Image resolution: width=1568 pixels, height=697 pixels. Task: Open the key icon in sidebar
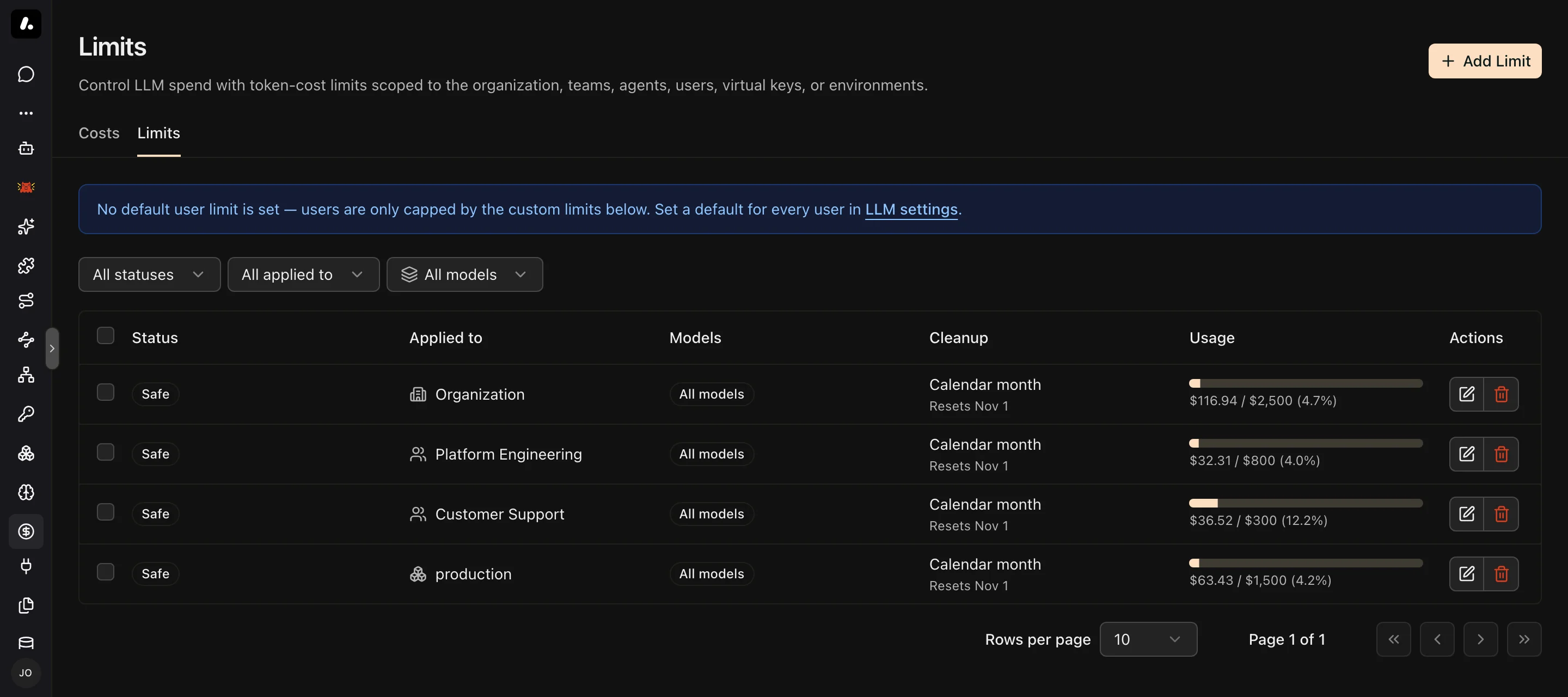(26, 414)
